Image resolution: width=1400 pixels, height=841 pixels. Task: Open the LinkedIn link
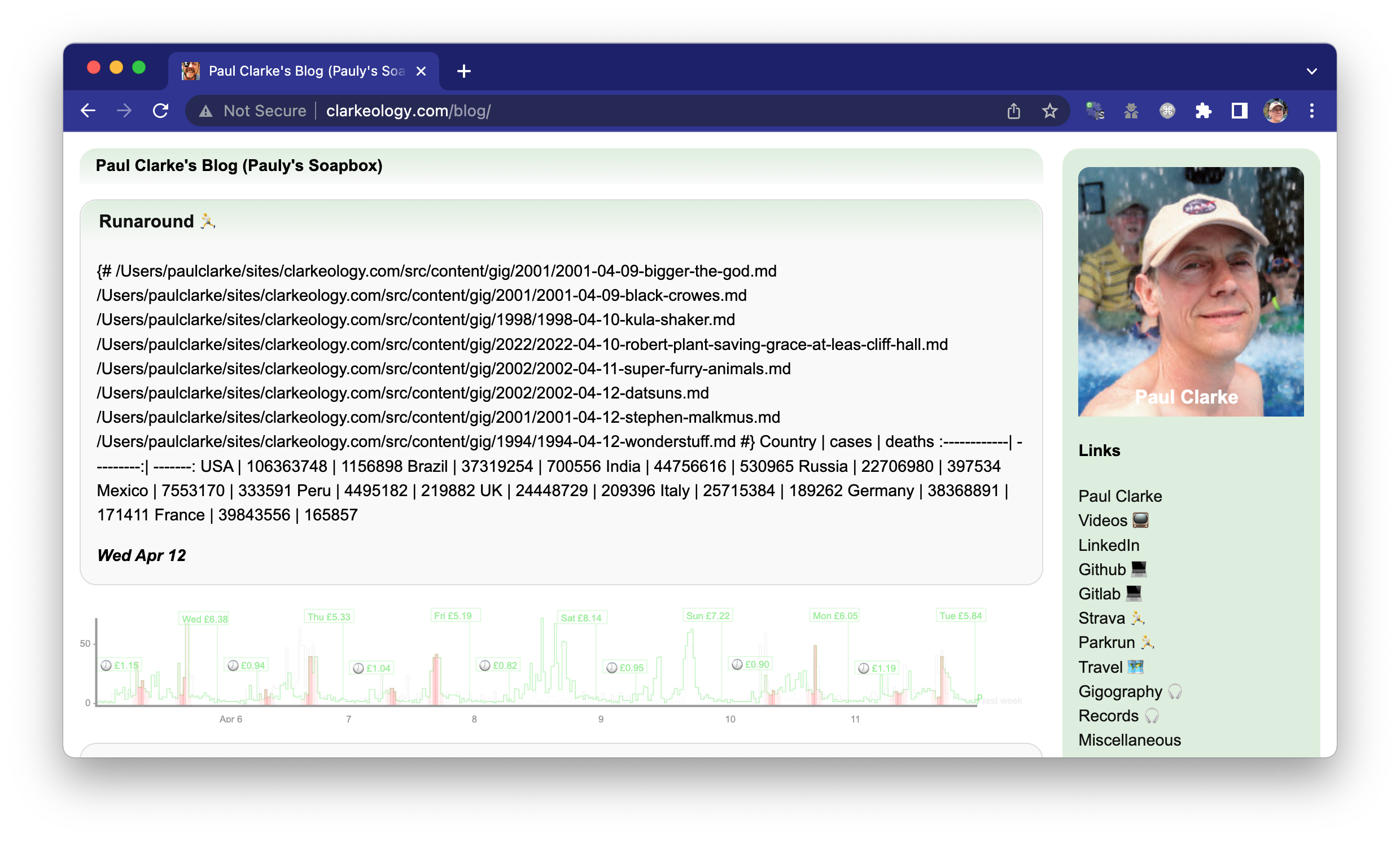[1109, 545]
